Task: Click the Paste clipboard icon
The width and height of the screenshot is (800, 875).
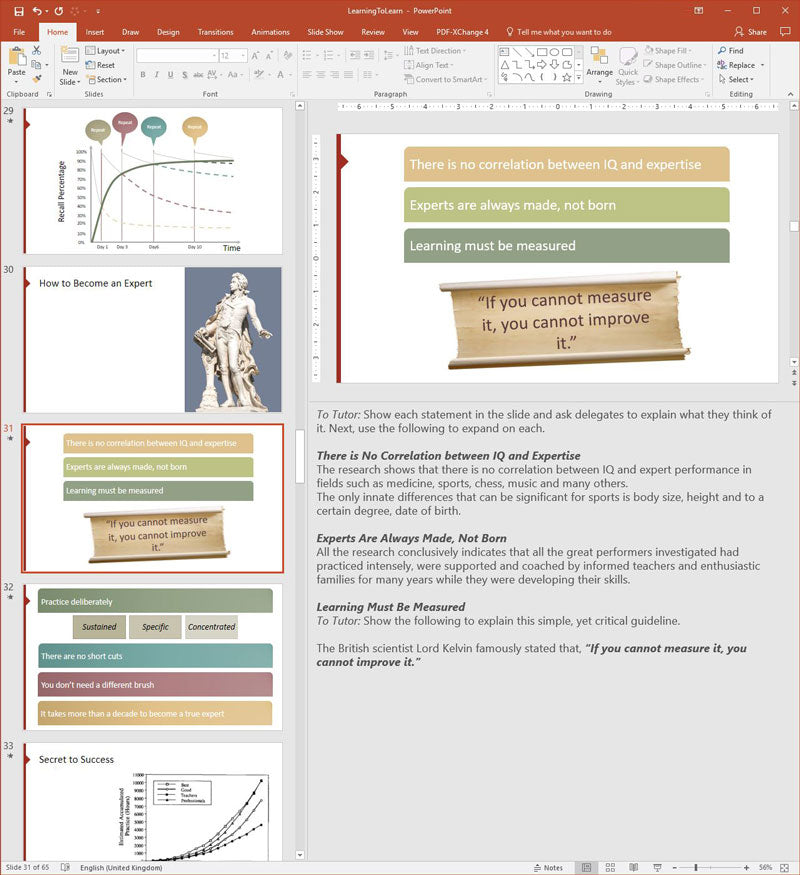Action: click(17, 56)
